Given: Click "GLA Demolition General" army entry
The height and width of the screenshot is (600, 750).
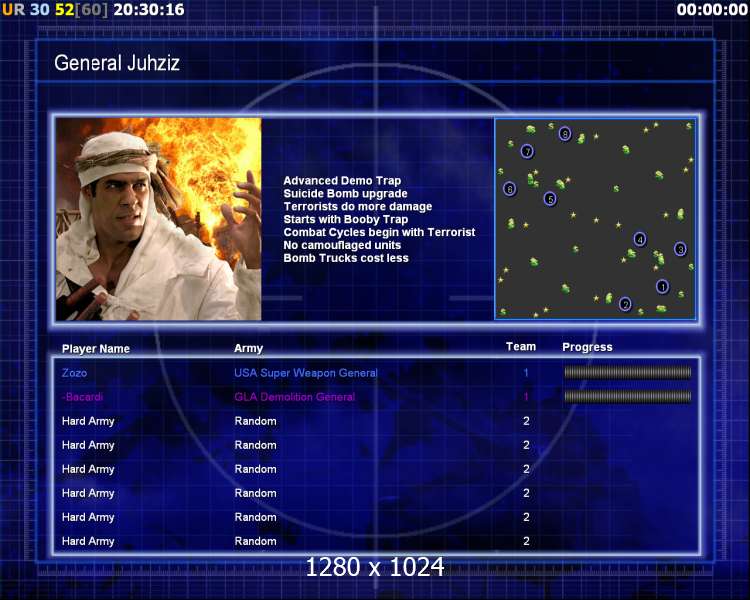Looking at the screenshot, I should pos(295,397).
